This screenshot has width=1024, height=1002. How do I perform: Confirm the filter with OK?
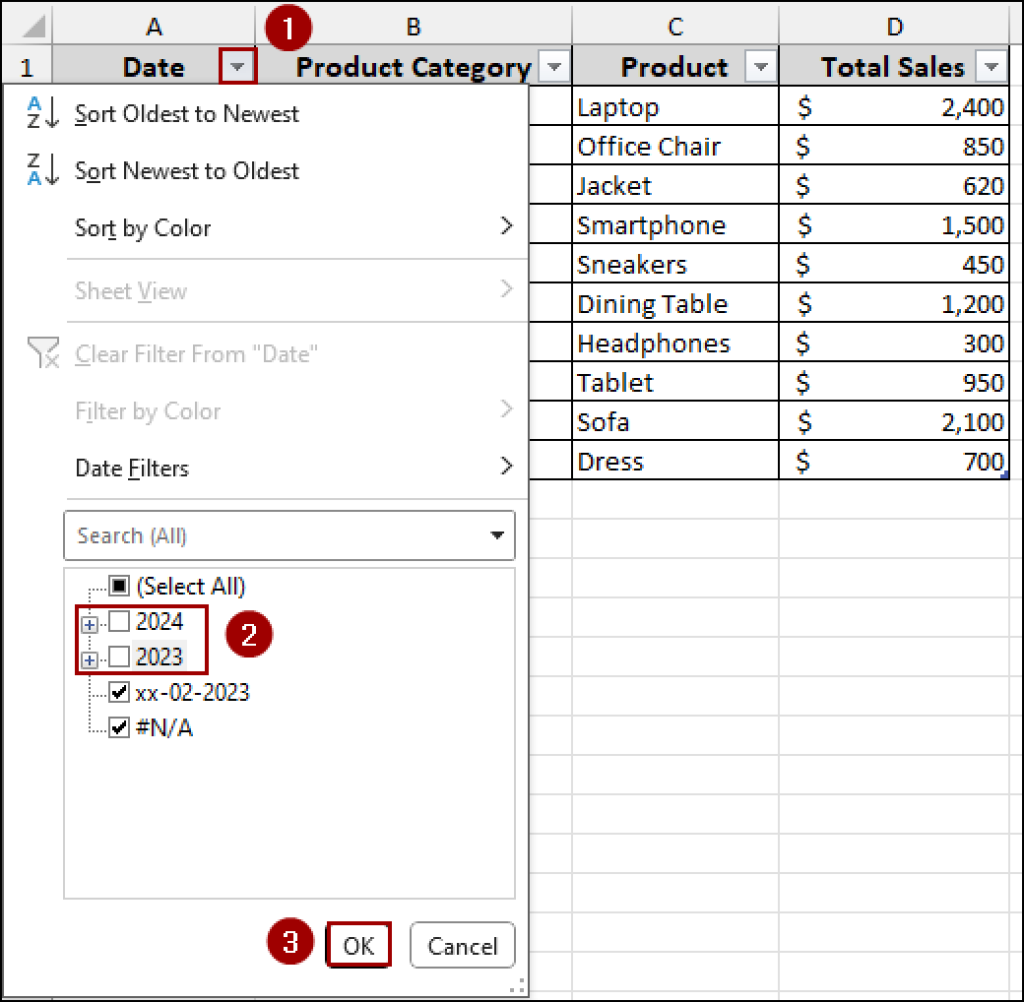click(359, 944)
